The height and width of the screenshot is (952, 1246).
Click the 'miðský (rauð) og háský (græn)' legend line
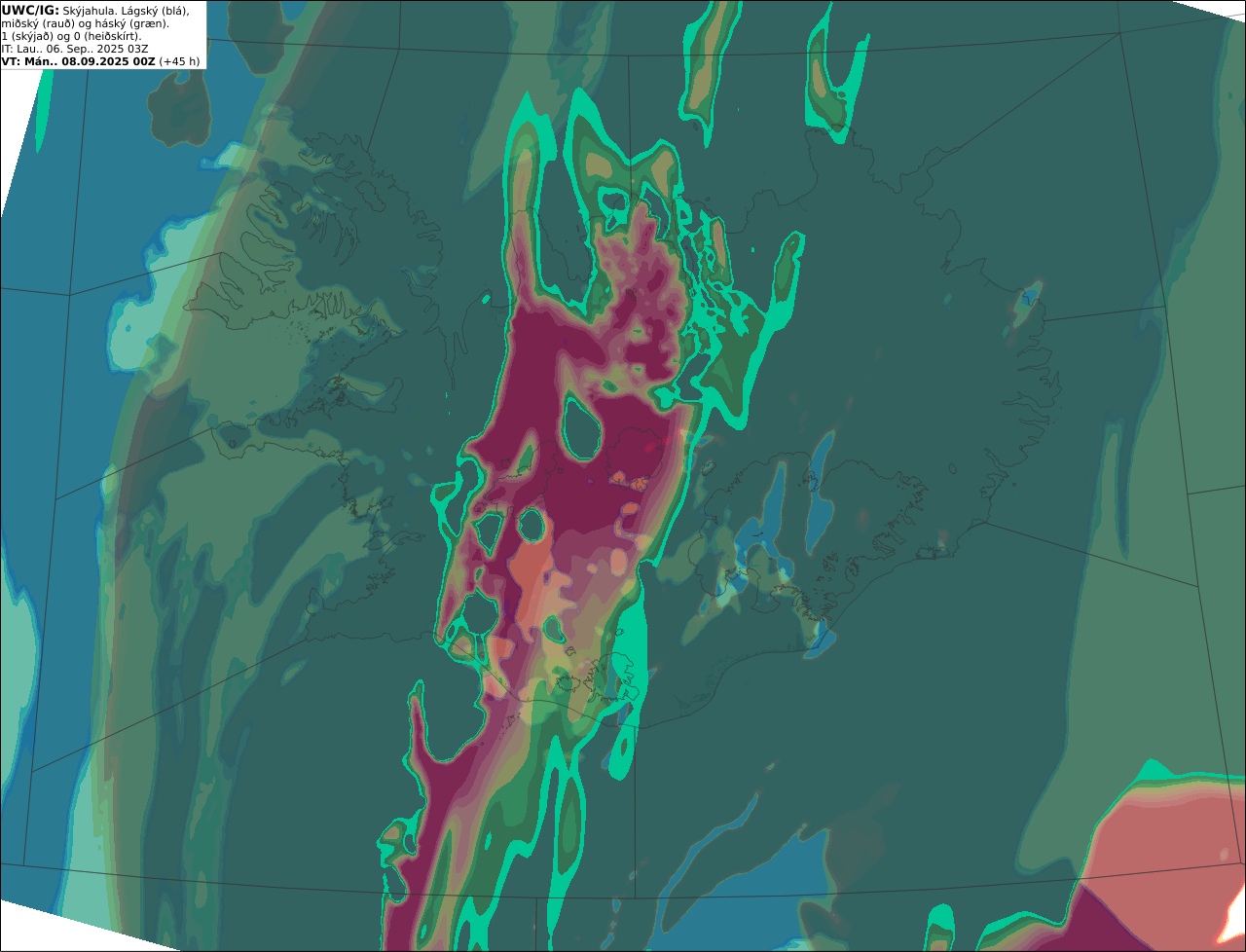pyautogui.click(x=86, y=23)
